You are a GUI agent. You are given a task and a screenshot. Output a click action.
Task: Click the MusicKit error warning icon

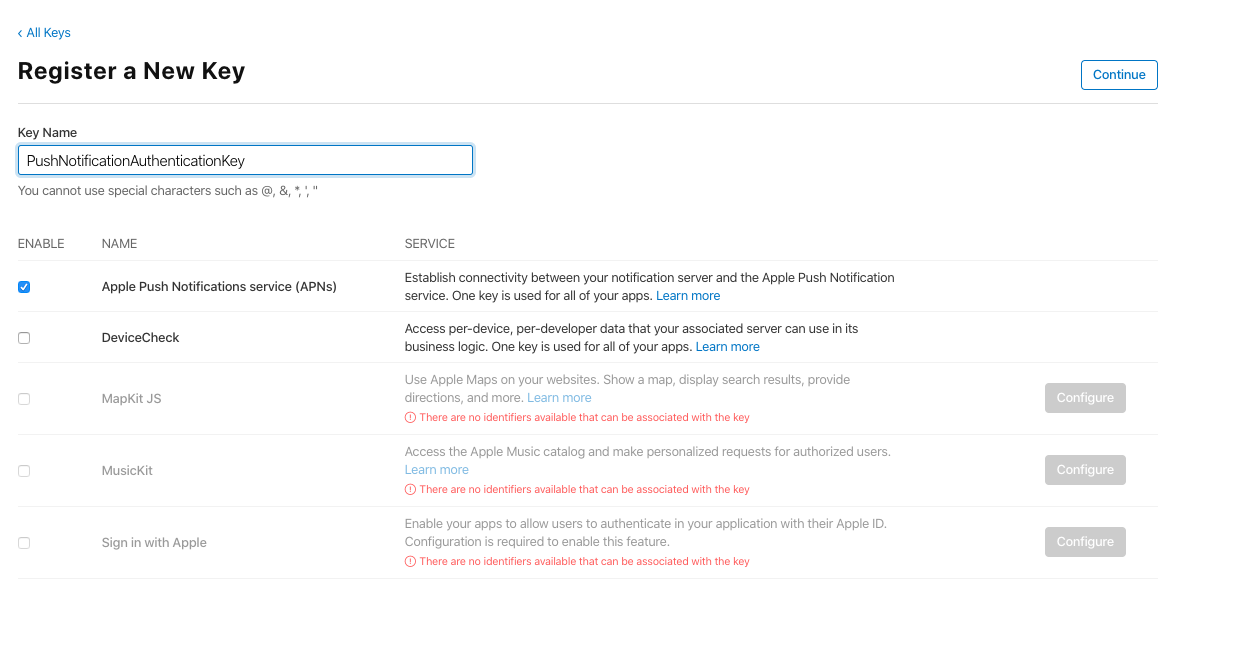(x=410, y=490)
